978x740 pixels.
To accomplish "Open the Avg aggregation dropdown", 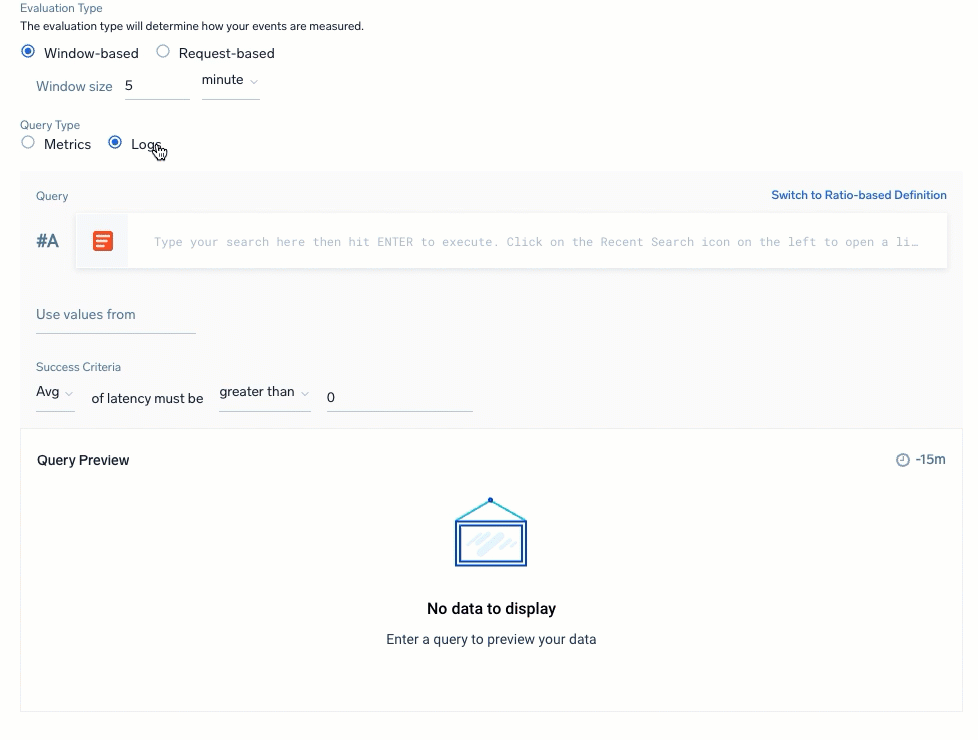I will pos(54,392).
